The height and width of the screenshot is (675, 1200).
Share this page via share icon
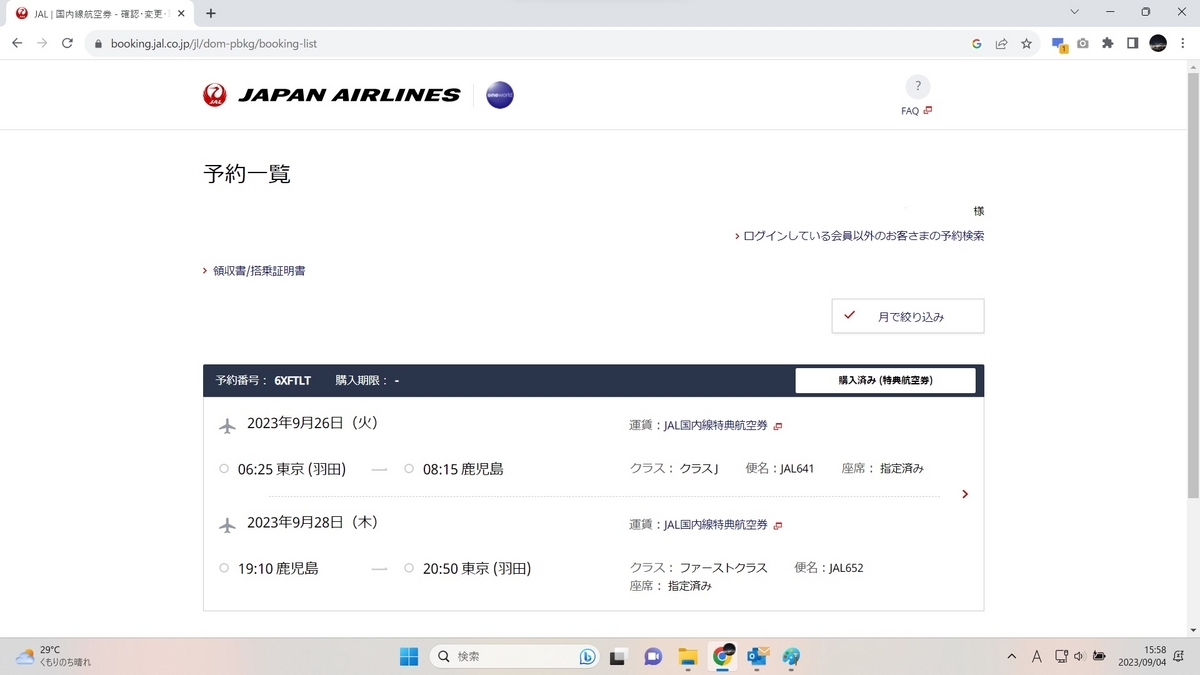tap(1001, 44)
